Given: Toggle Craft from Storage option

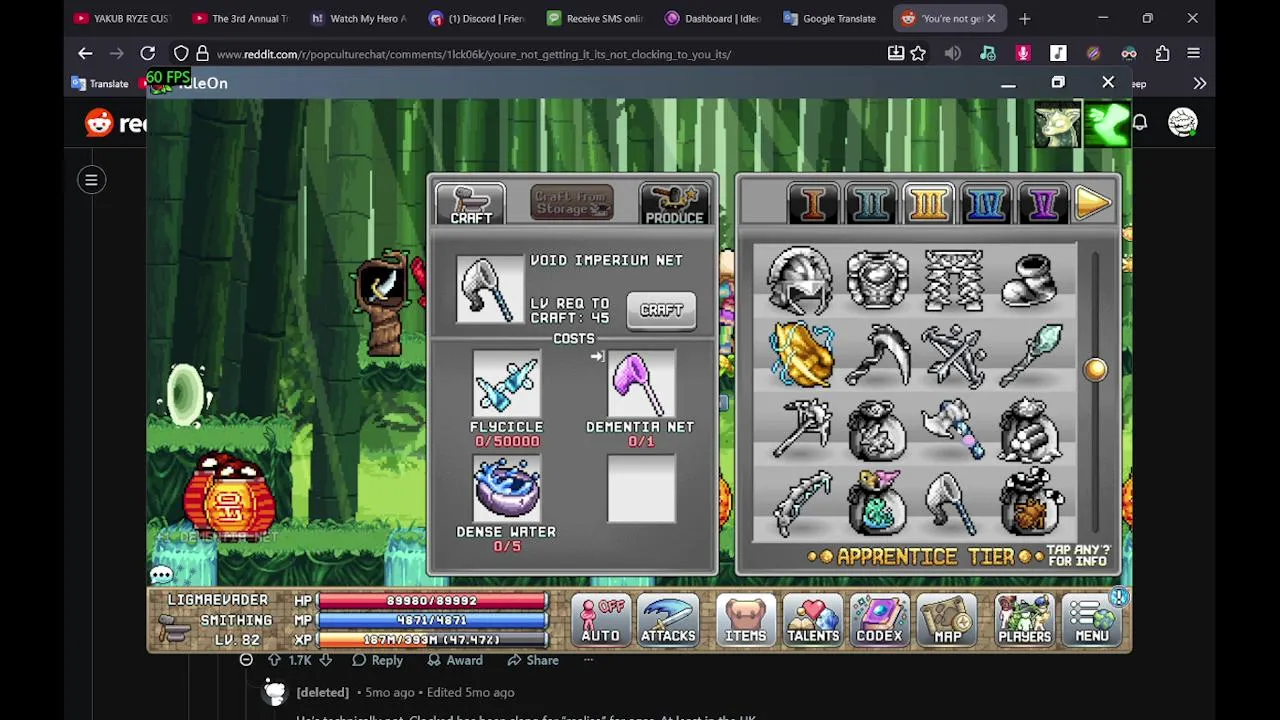Looking at the screenshot, I should (x=571, y=203).
